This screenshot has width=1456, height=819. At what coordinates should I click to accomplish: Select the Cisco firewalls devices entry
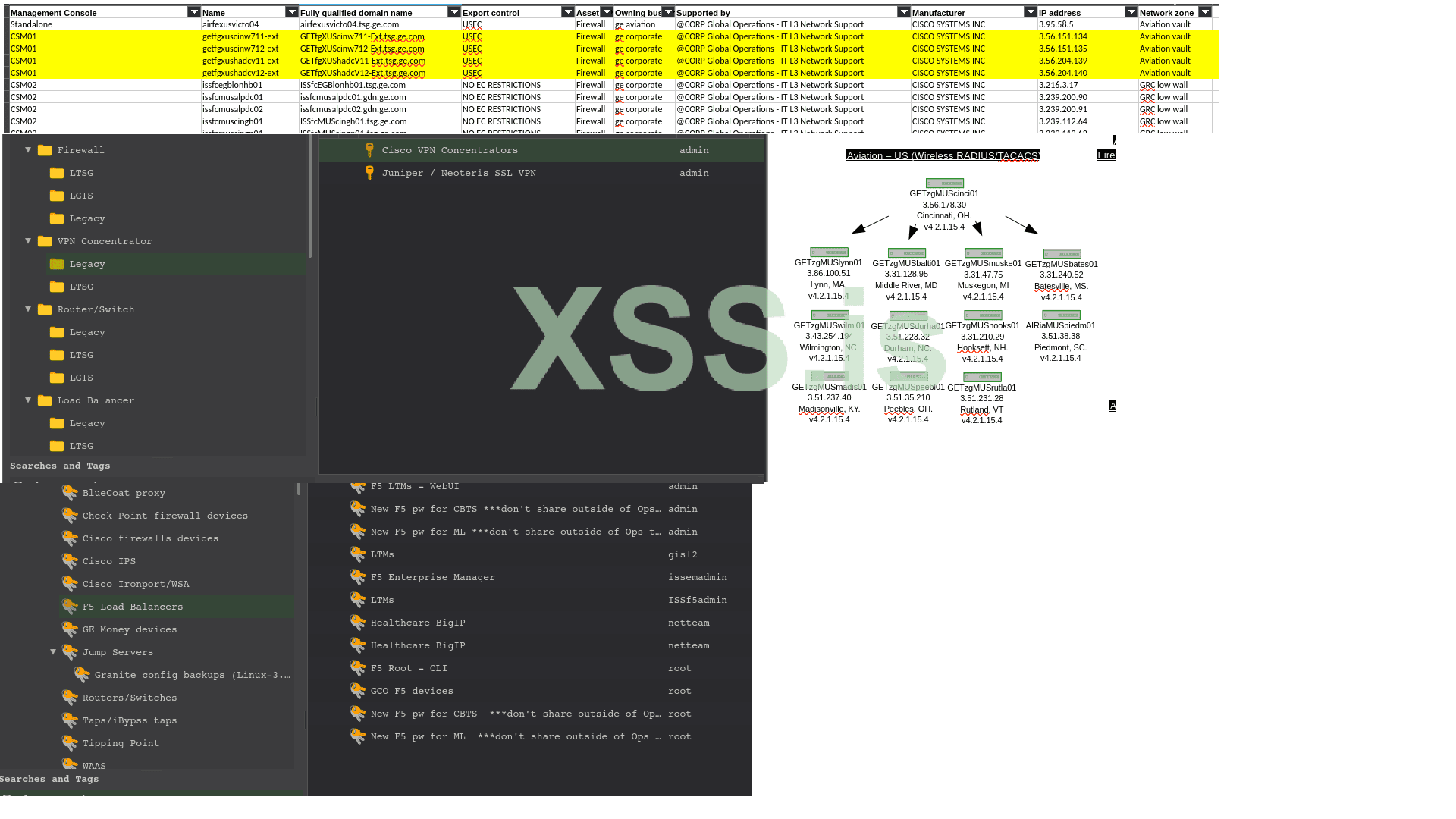tap(150, 538)
